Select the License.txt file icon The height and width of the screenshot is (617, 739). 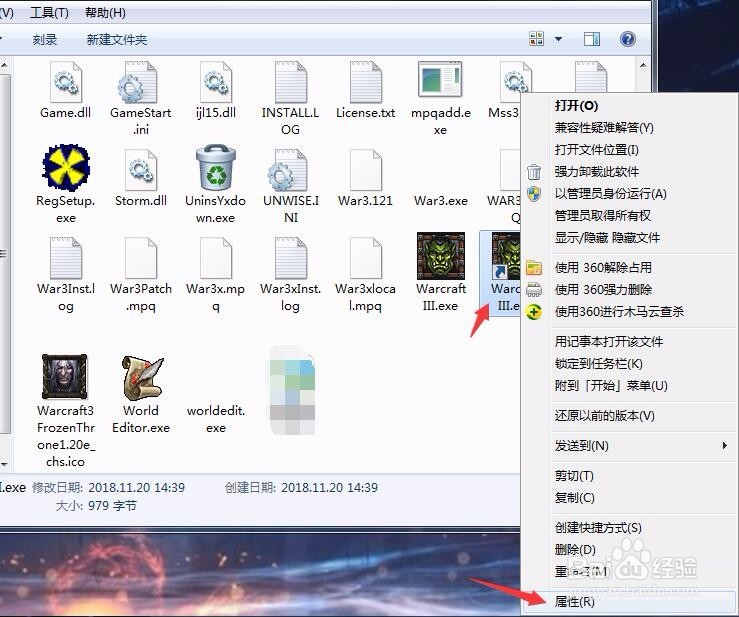click(x=365, y=82)
